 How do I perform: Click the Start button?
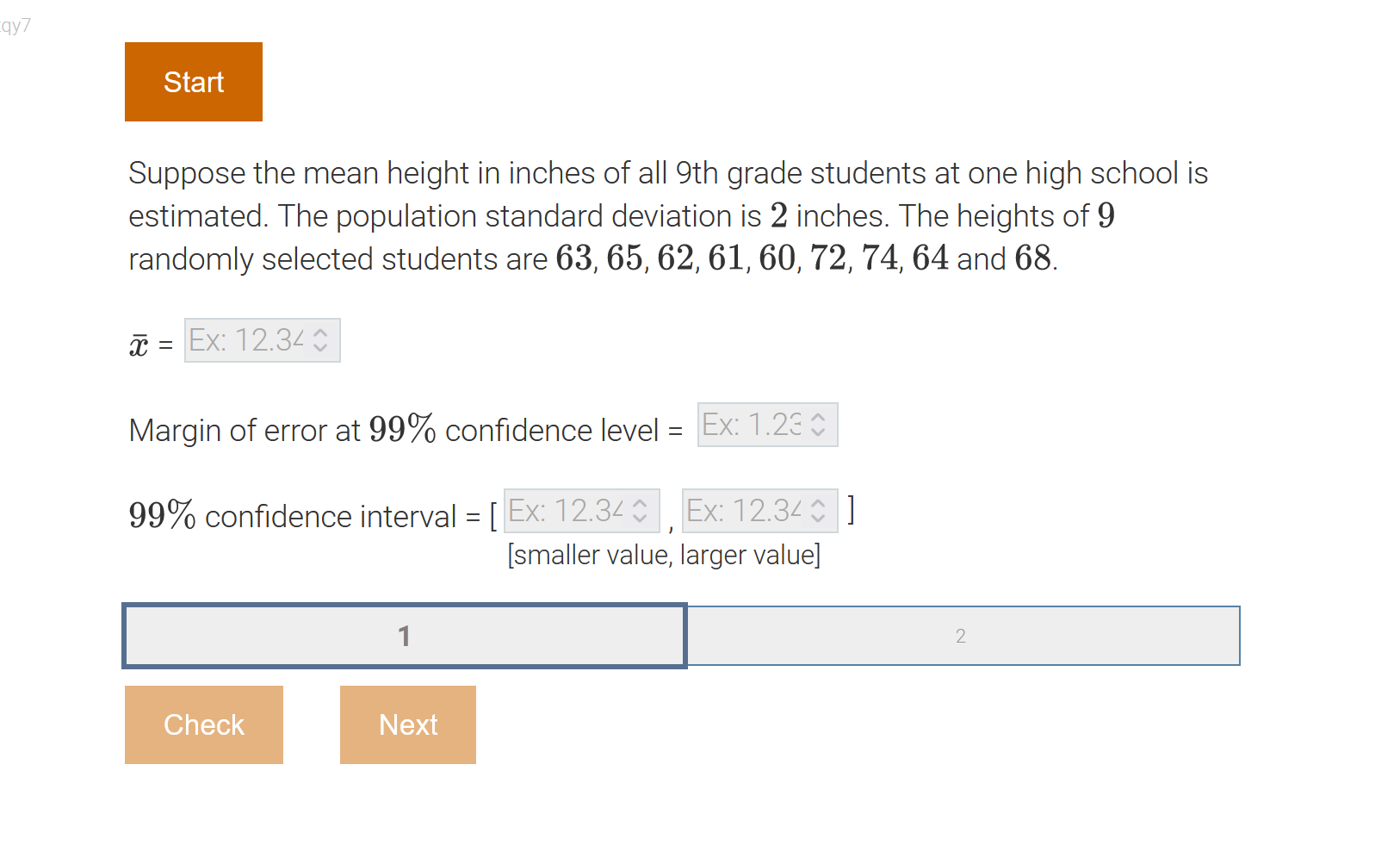pos(193,81)
